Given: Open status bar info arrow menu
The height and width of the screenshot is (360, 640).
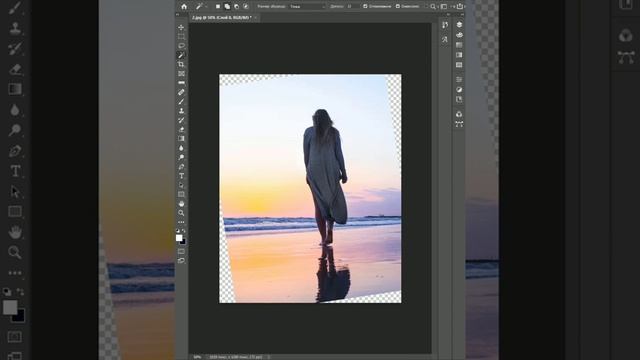Looking at the screenshot, I should pyautogui.click(x=269, y=357).
